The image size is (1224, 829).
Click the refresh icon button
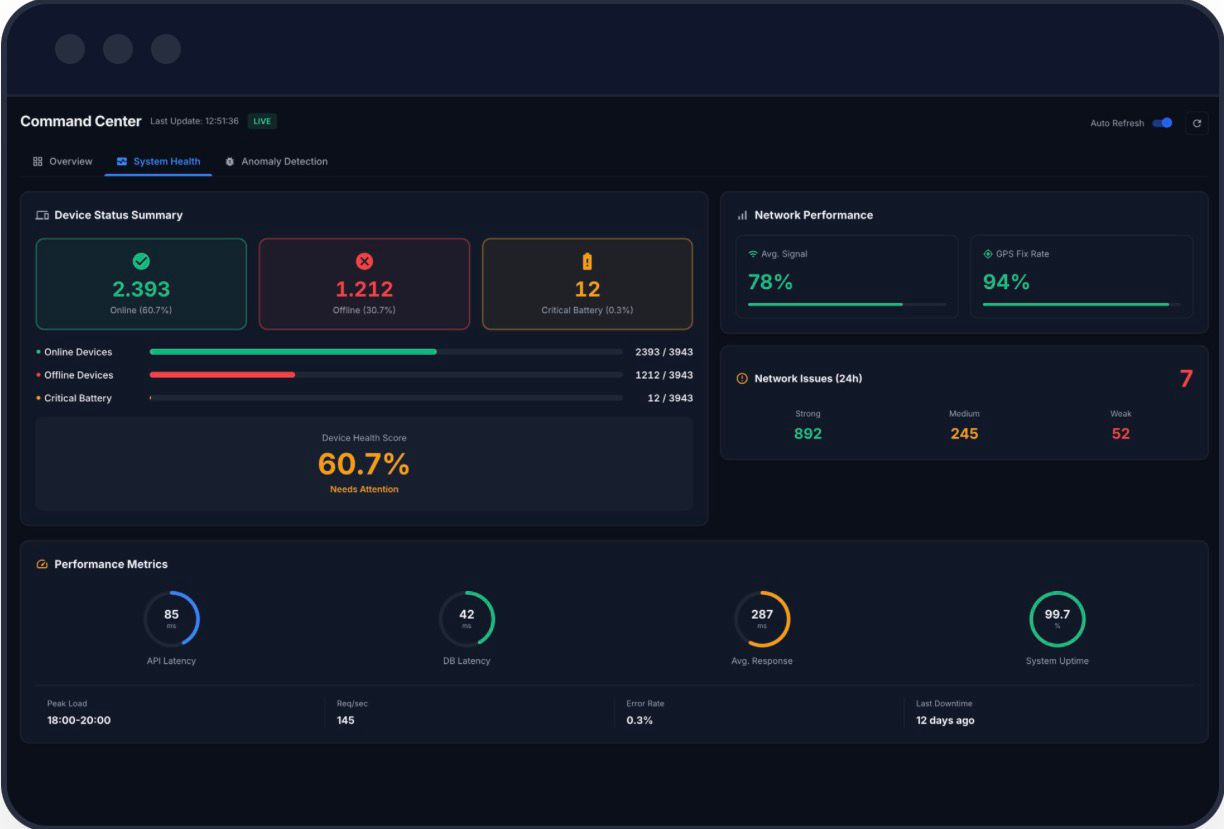(x=1196, y=123)
